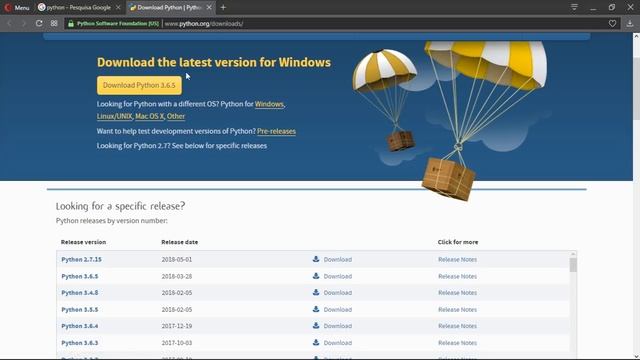Image resolution: width=640 pixels, height=360 pixels.
Task: Open Release Notes for Python 3.5.5
Action: [458, 309]
